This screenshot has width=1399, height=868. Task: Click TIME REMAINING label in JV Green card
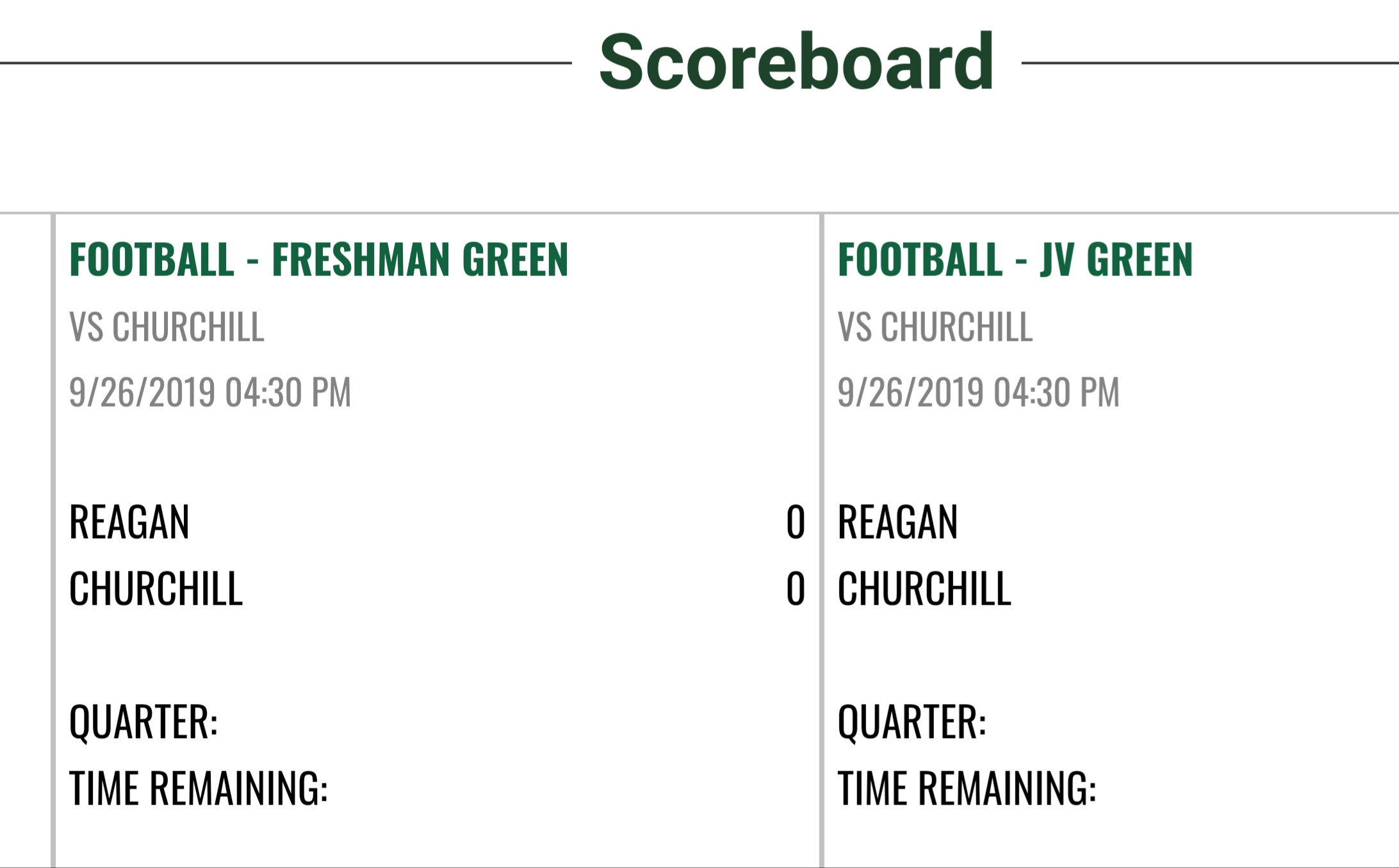click(x=967, y=788)
